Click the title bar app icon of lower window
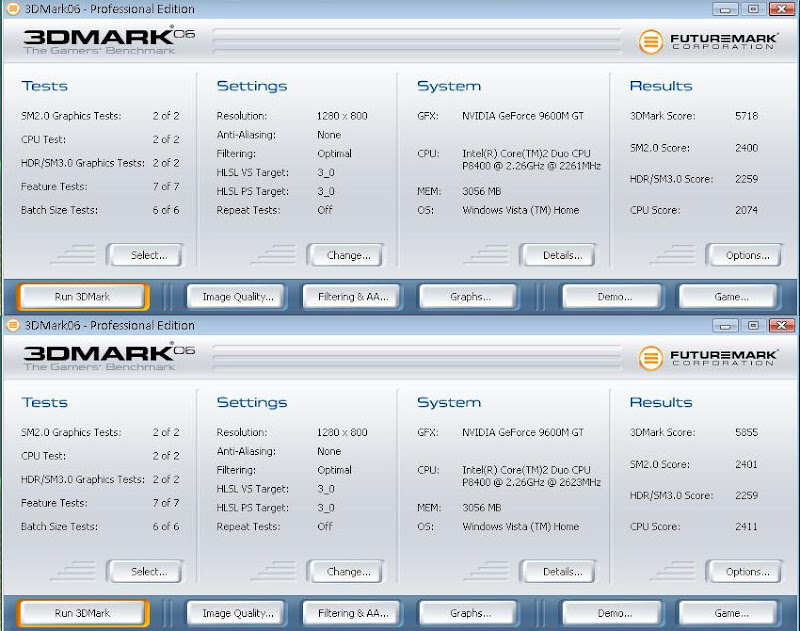800x631 pixels. [x=13, y=325]
